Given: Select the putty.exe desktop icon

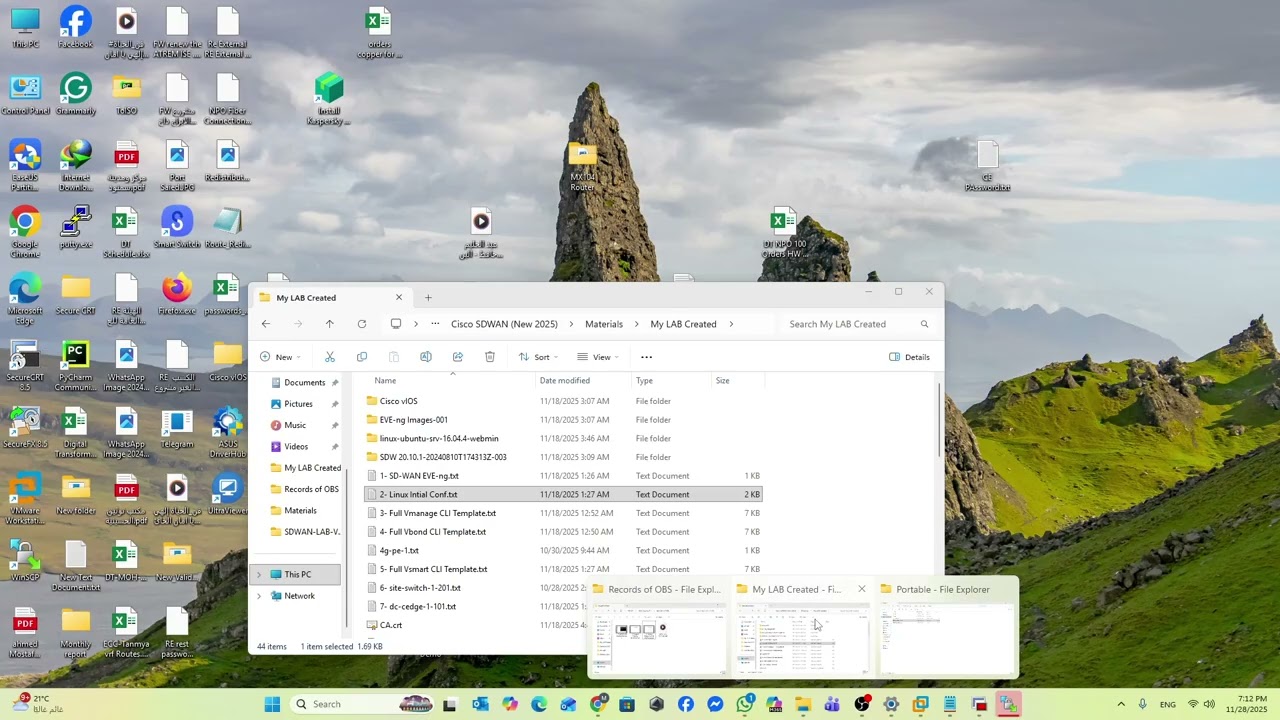Looking at the screenshot, I should (75, 227).
